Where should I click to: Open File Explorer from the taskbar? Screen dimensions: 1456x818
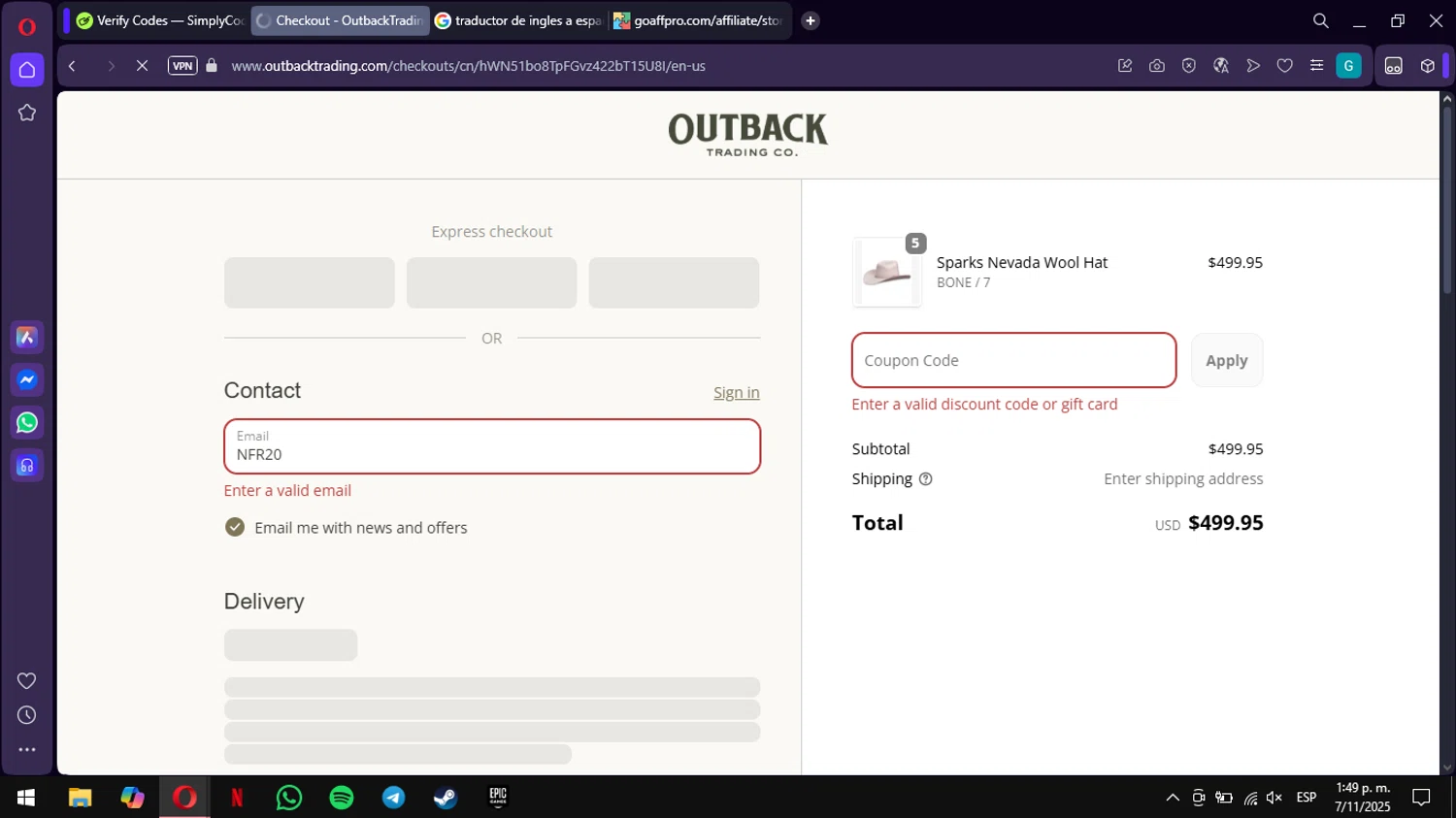pos(80,798)
